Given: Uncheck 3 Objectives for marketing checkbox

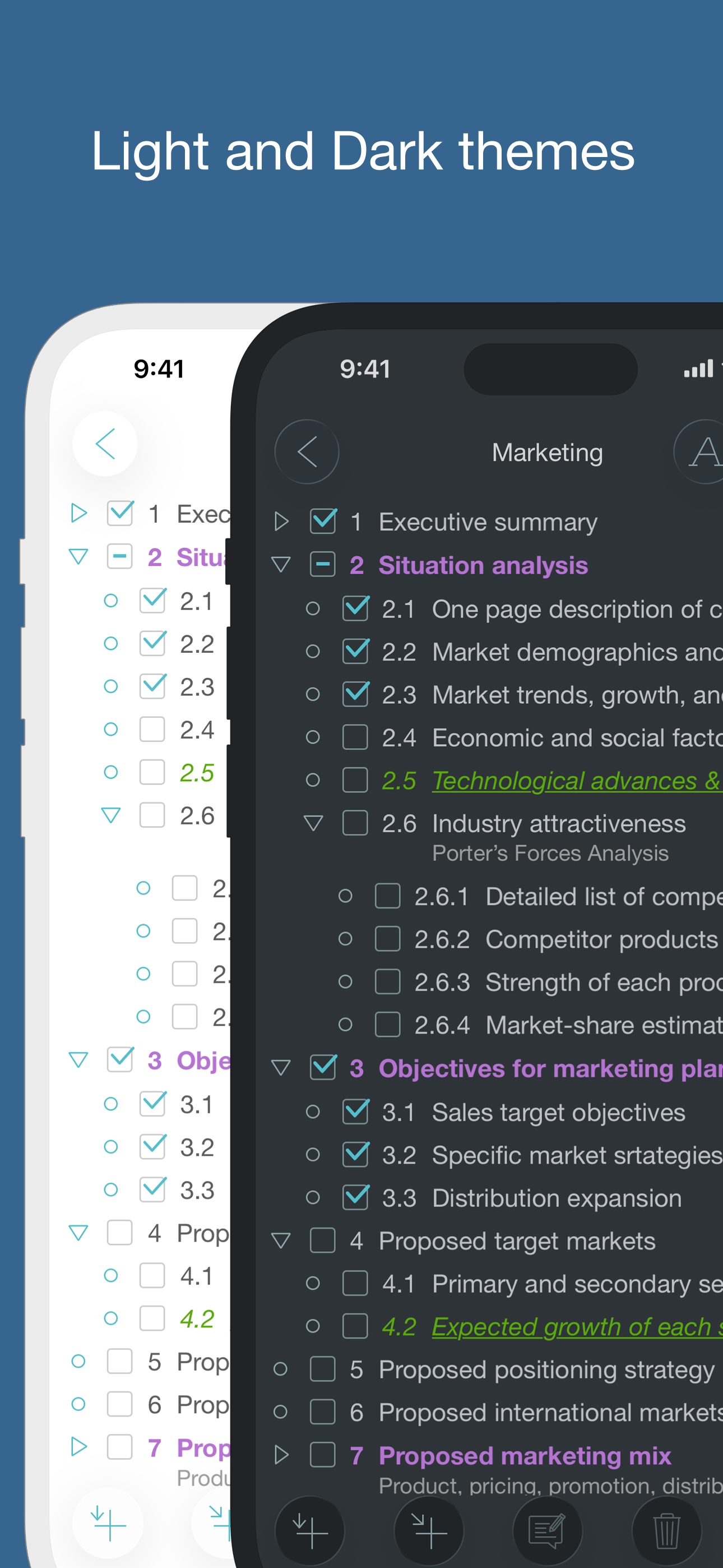Looking at the screenshot, I should (323, 1067).
